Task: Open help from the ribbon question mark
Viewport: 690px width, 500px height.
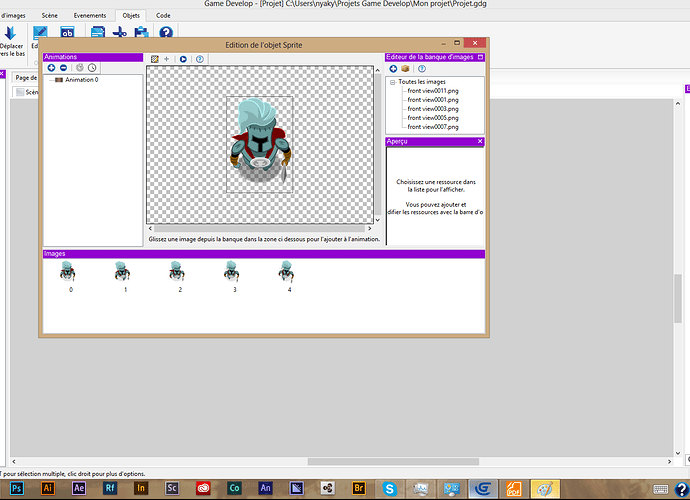Action: (166, 32)
